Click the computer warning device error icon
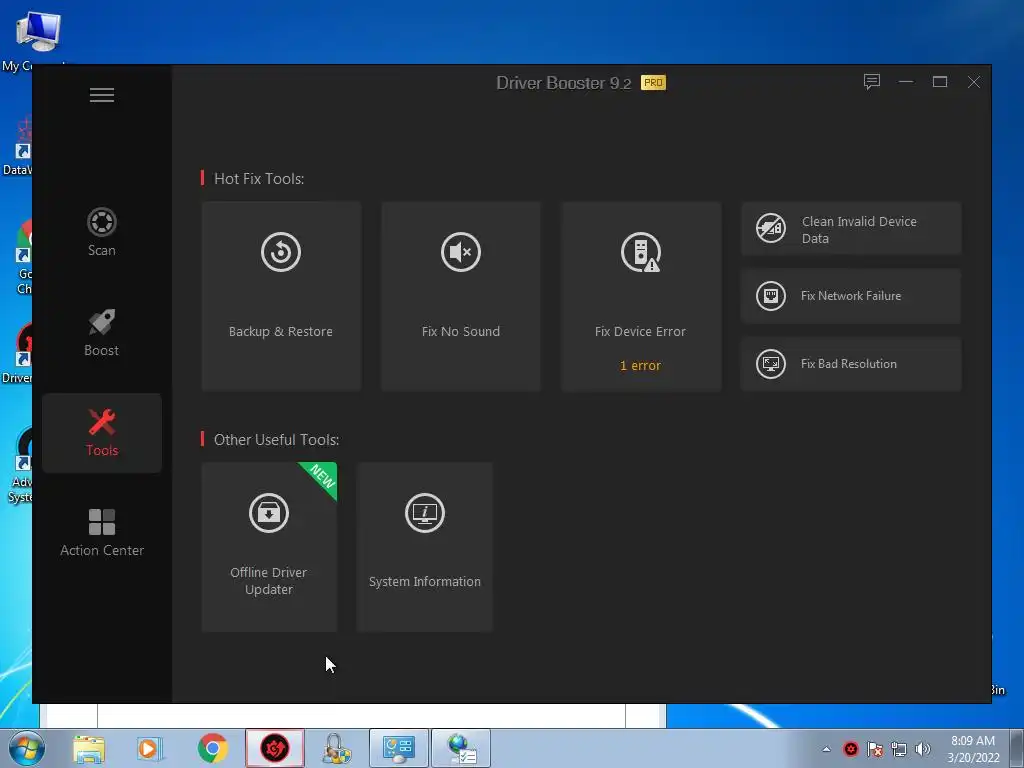 [641, 251]
